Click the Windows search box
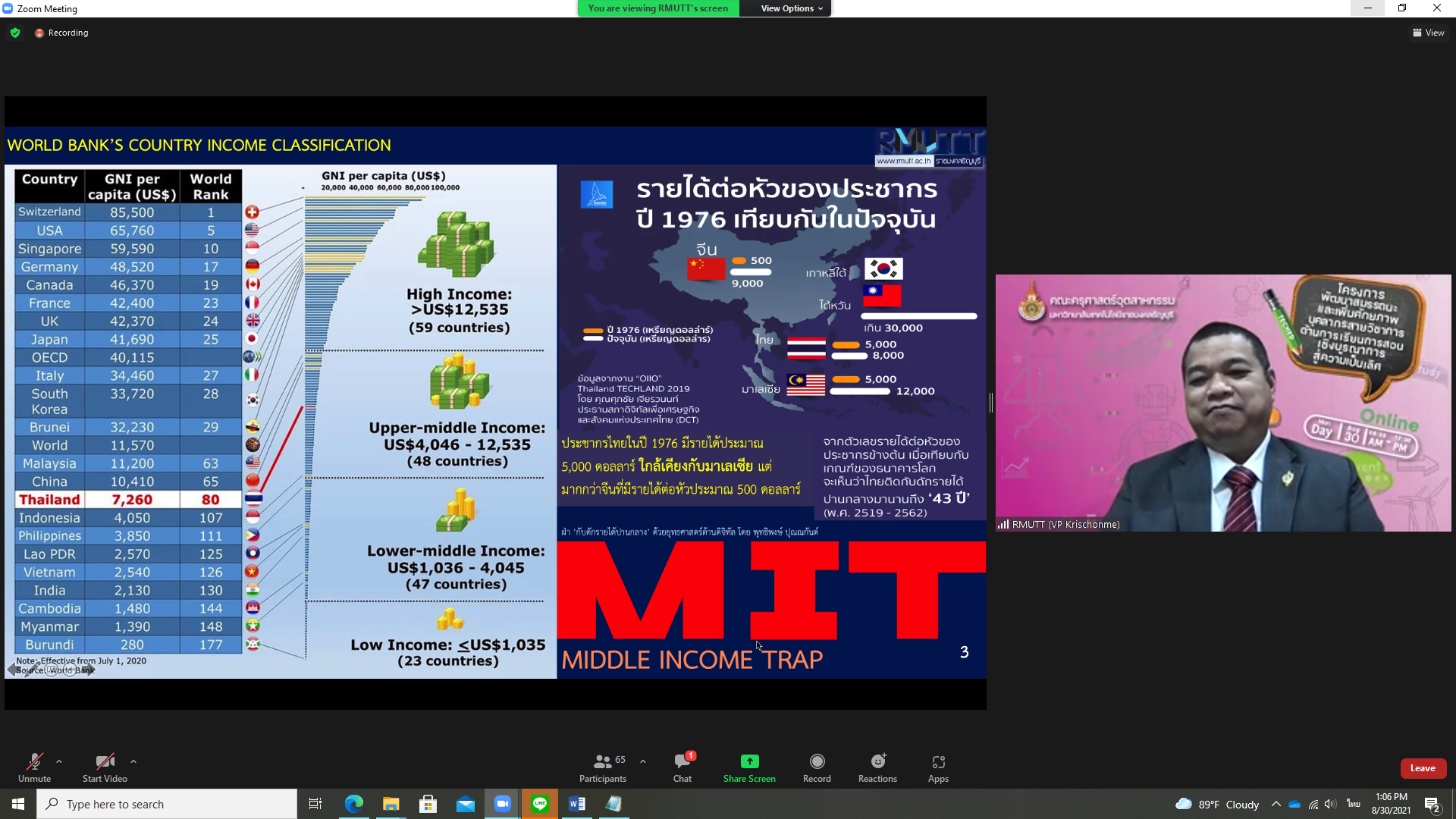 pos(167,804)
